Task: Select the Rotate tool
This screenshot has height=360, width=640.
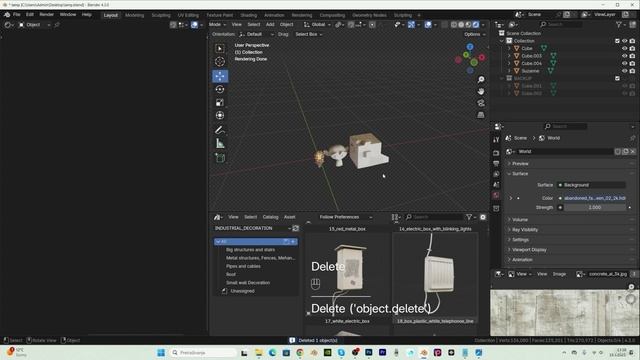Action: point(220,89)
